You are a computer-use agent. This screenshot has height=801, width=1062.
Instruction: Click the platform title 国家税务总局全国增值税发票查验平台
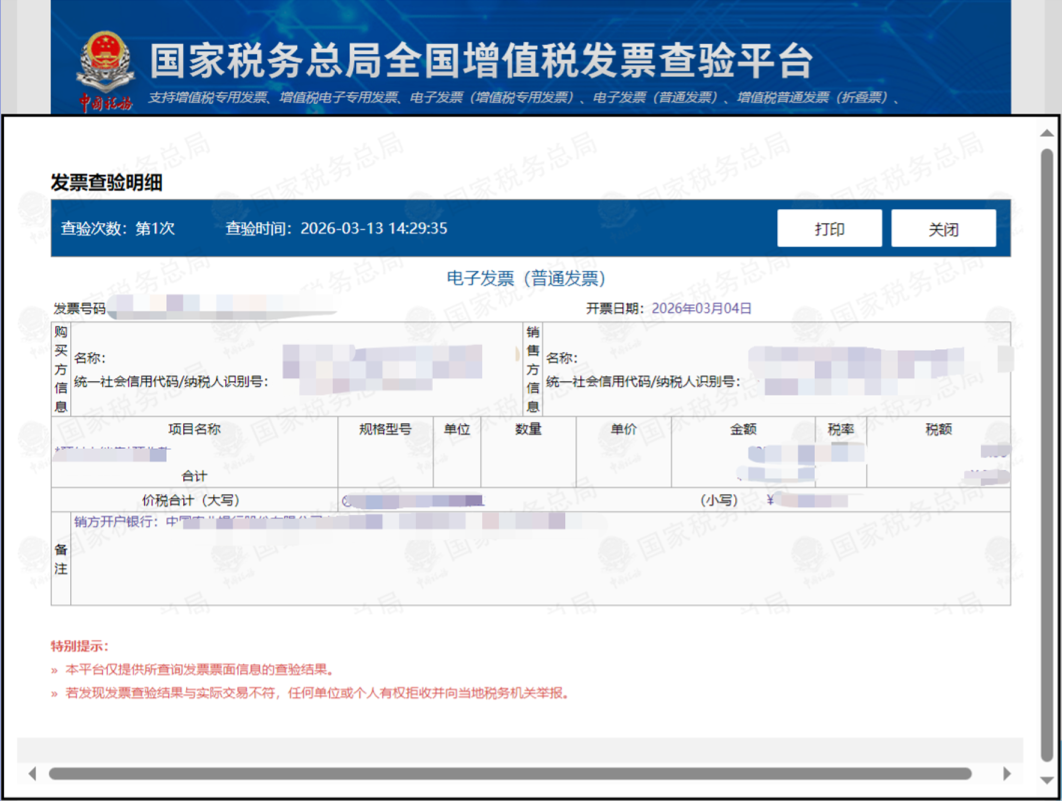coord(481,60)
